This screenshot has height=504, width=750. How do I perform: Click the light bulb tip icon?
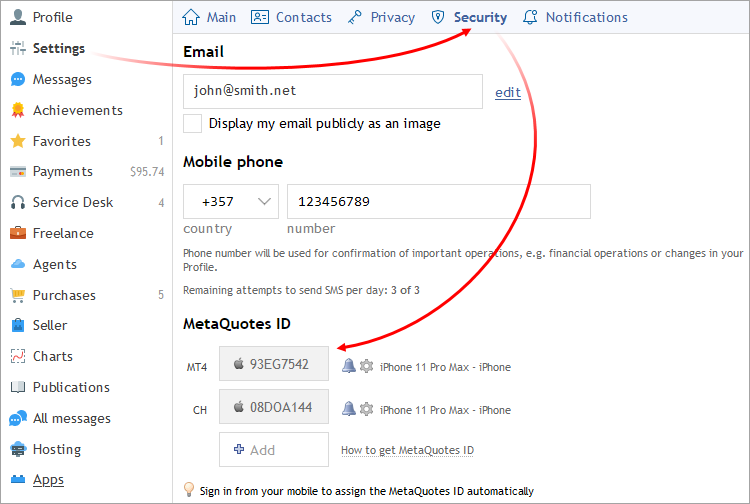pyautogui.click(x=189, y=490)
